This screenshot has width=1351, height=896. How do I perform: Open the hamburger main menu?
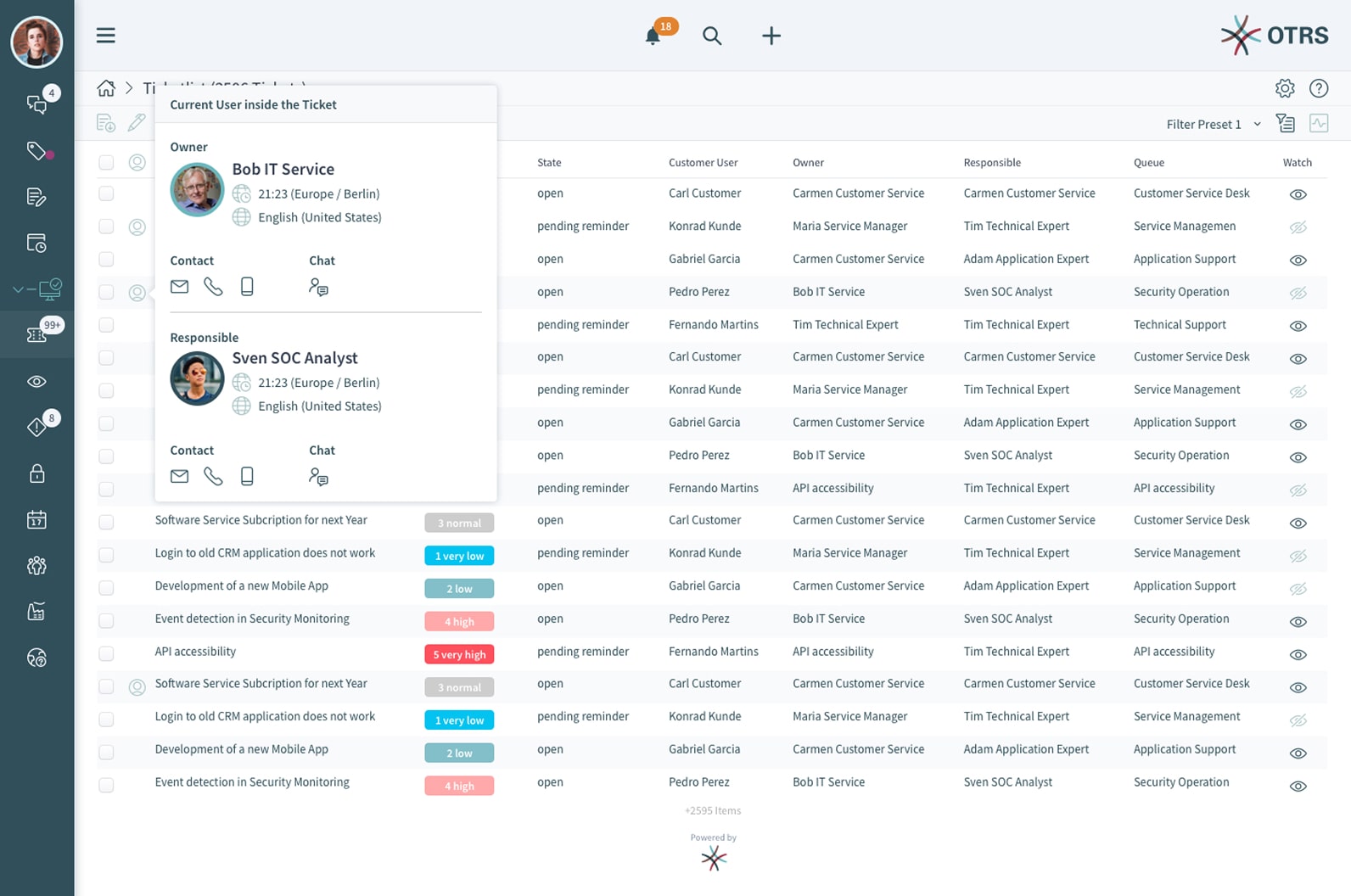pyautogui.click(x=105, y=36)
